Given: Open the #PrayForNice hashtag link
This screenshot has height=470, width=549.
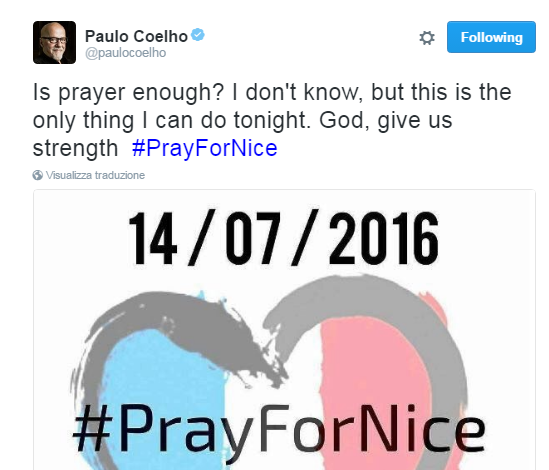Looking at the screenshot, I should click(205, 148).
